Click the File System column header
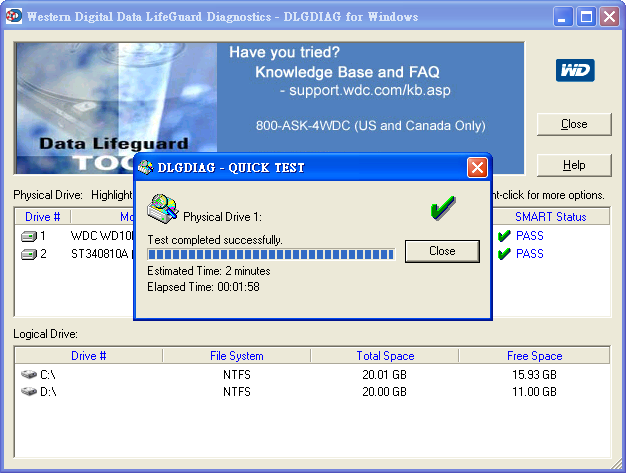 (x=237, y=356)
